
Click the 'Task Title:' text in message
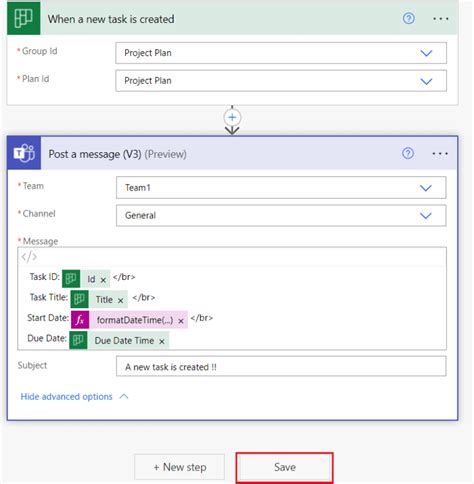(49, 297)
